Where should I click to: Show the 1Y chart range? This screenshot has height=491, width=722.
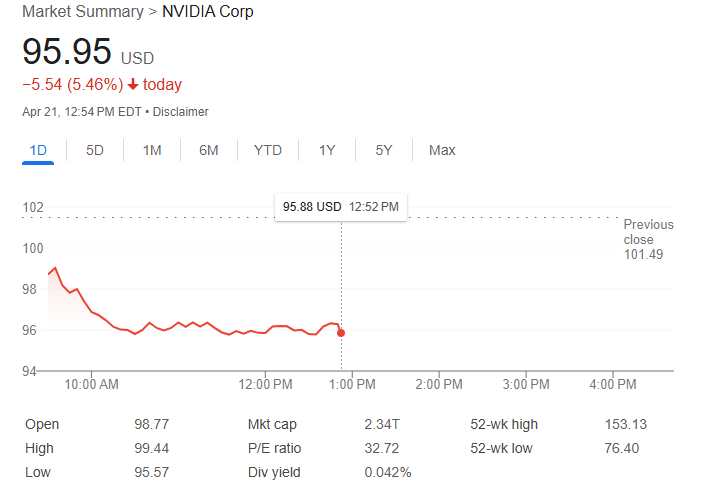pyautogui.click(x=327, y=150)
